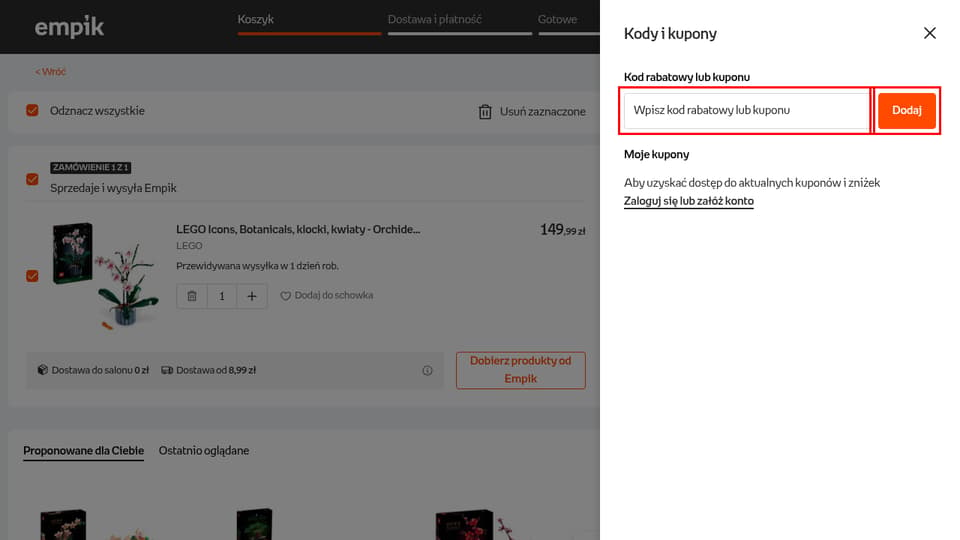Click the Dostawa do salonu box icon

42,370
